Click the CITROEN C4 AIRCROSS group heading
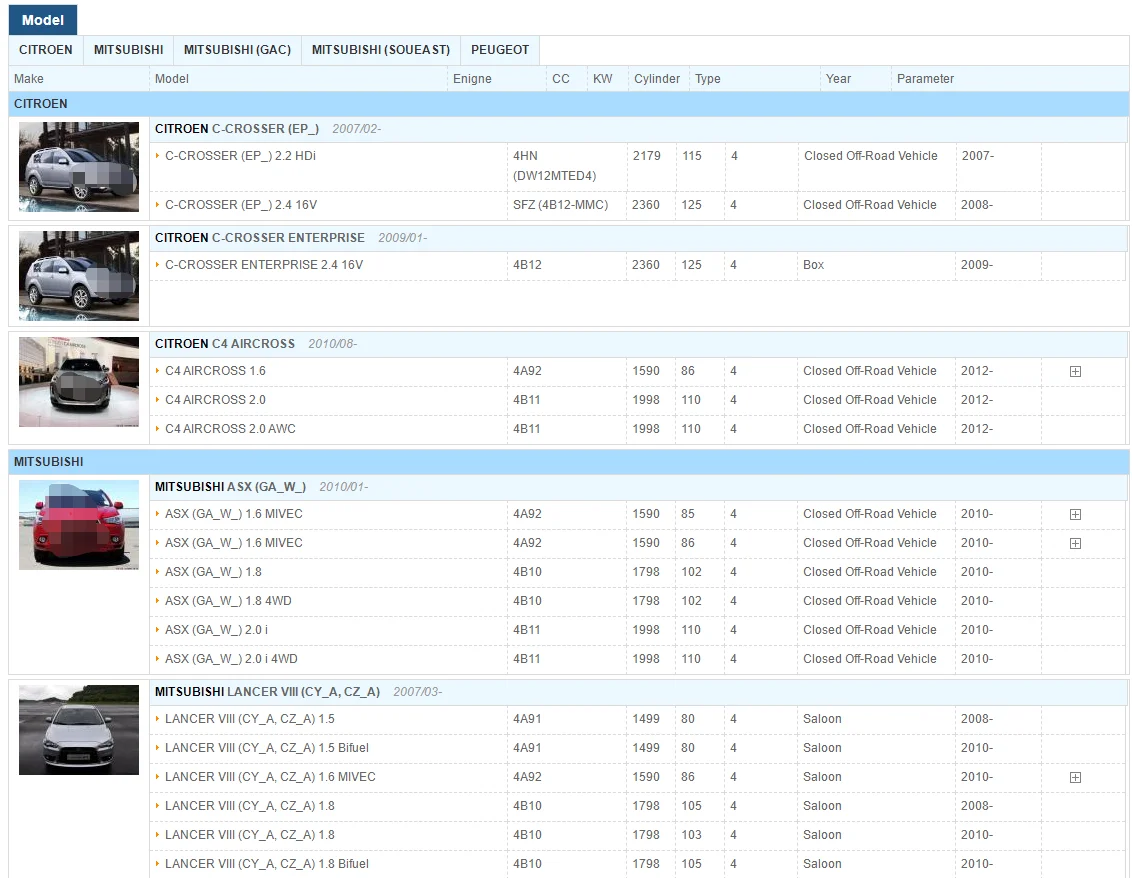The width and height of the screenshot is (1132, 878). (225, 344)
